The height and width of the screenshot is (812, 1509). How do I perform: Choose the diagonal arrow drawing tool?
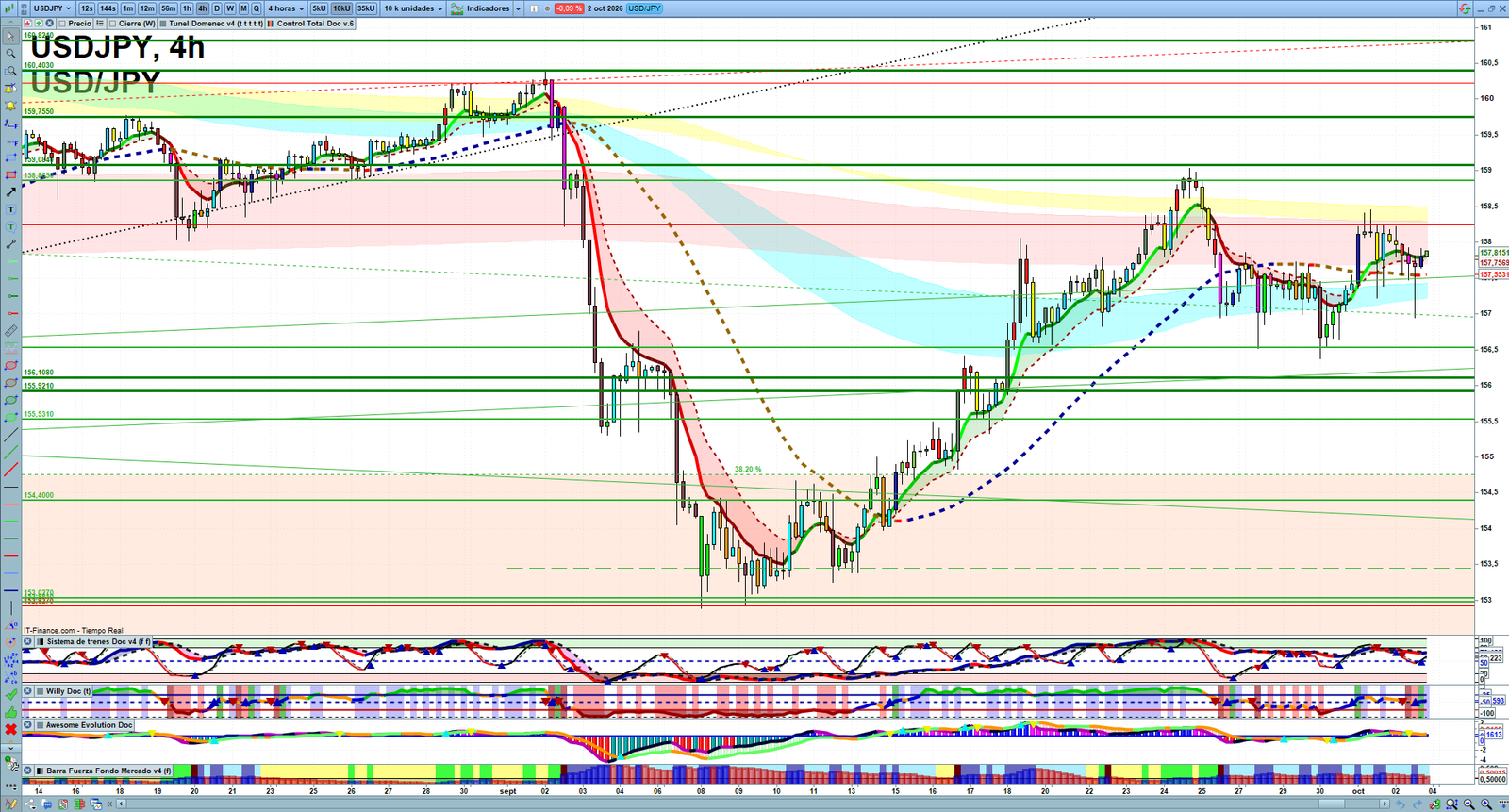[10, 192]
